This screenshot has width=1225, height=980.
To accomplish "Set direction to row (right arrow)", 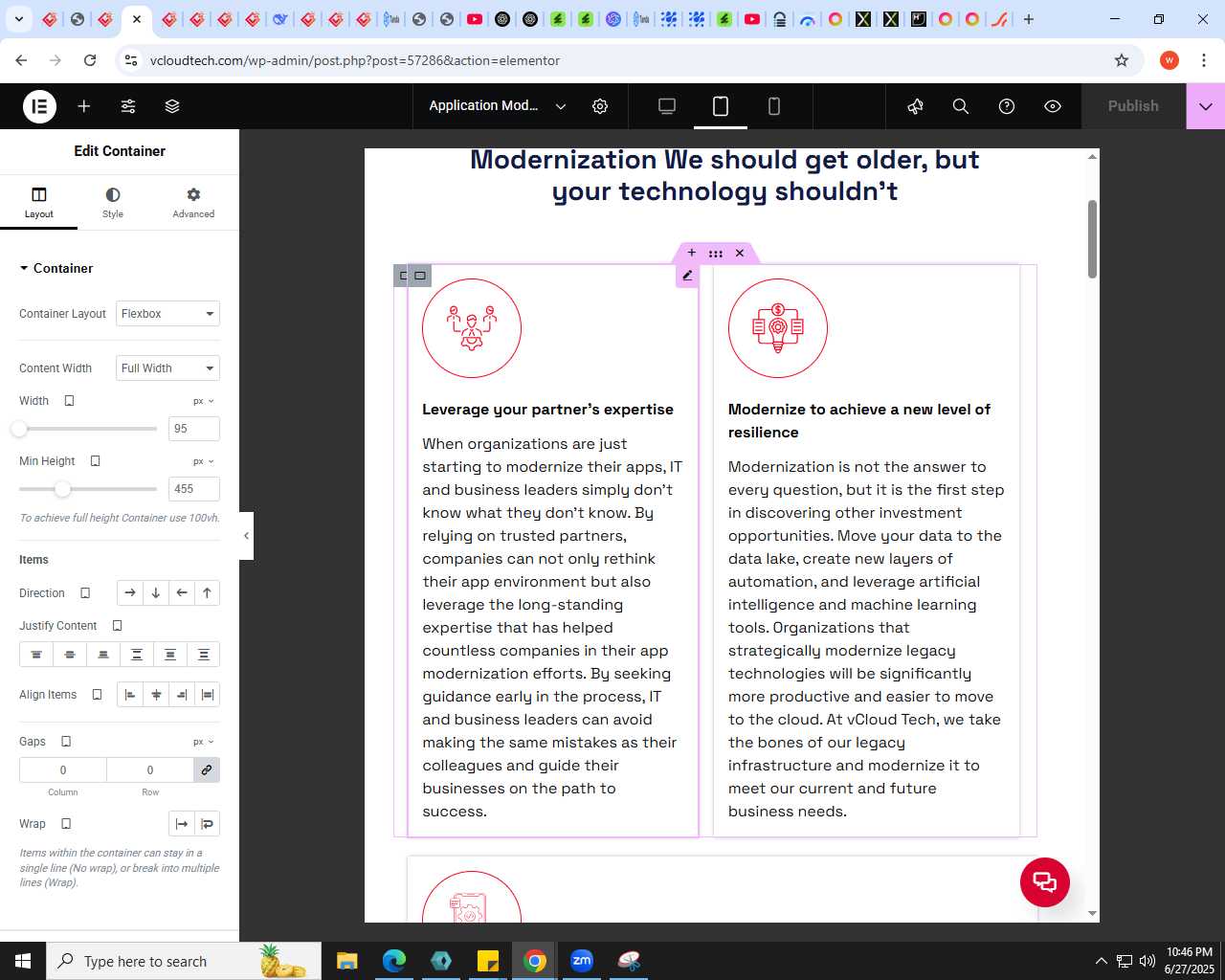I will pyautogui.click(x=130, y=593).
